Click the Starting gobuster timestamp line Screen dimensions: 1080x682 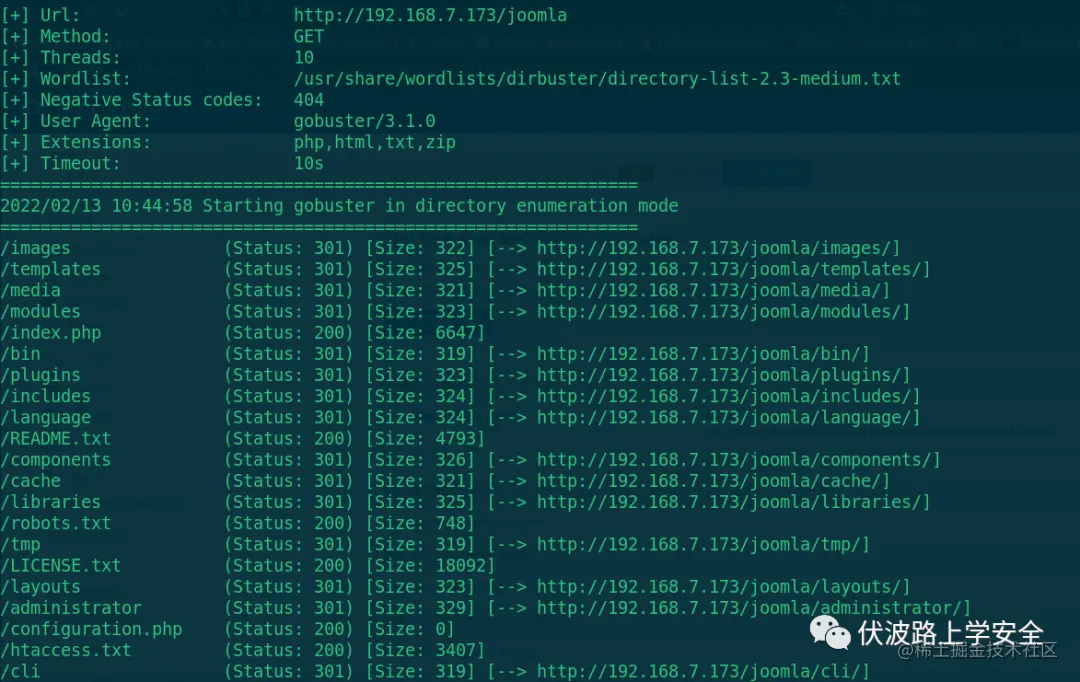[x=340, y=206]
